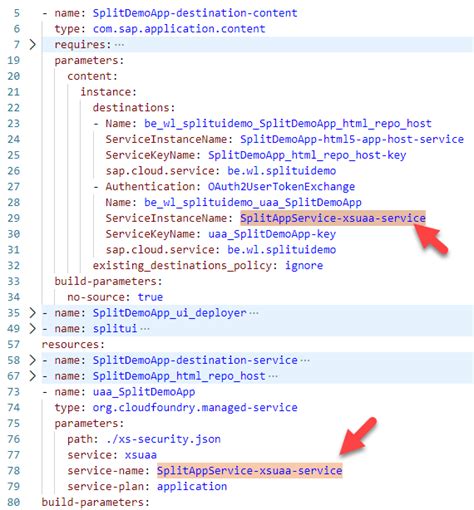Click the xsuaa service value
474x510 pixels.
click(x=140, y=455)
